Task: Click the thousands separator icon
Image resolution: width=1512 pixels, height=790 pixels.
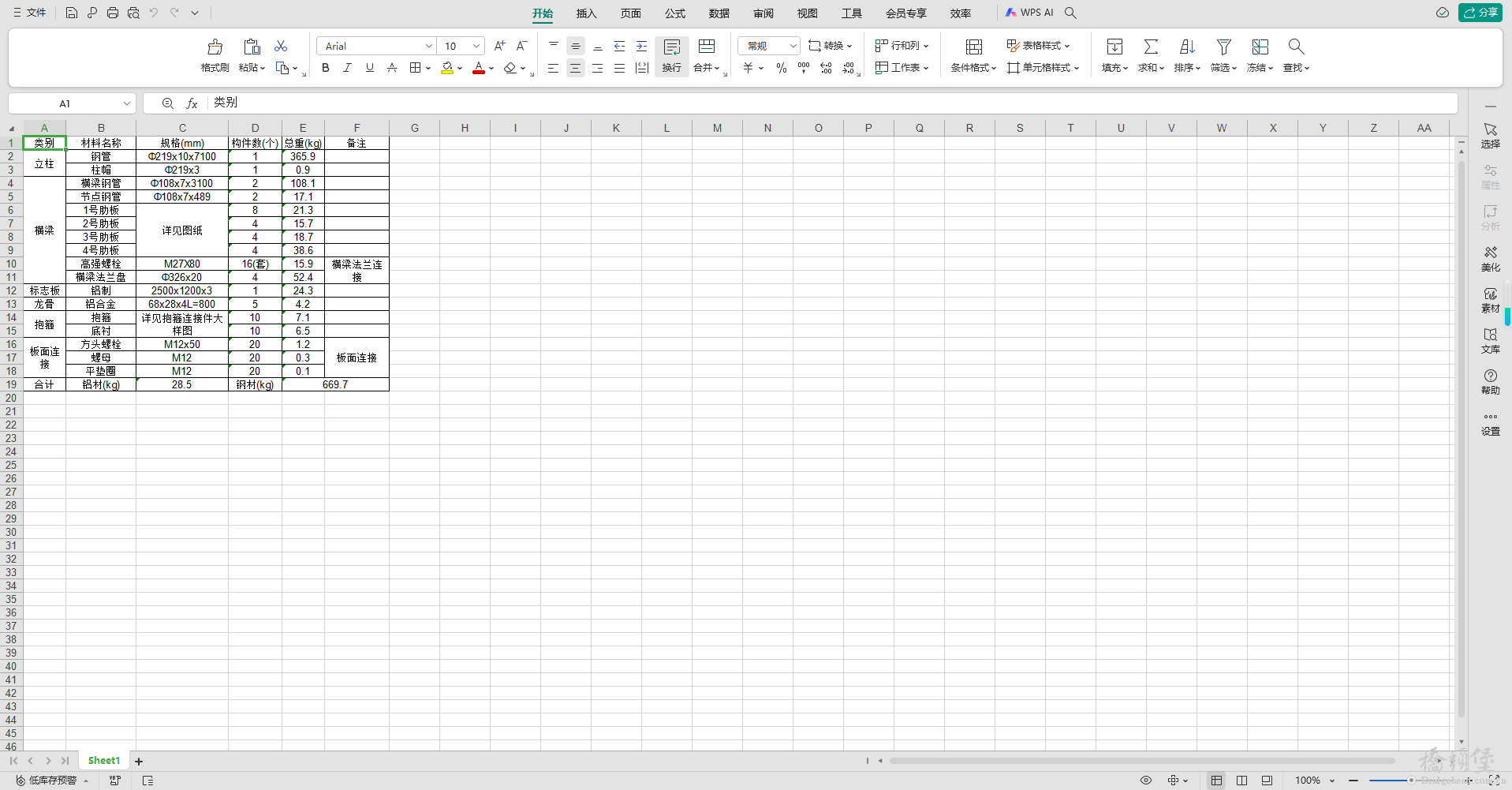Action: point(803,68)
